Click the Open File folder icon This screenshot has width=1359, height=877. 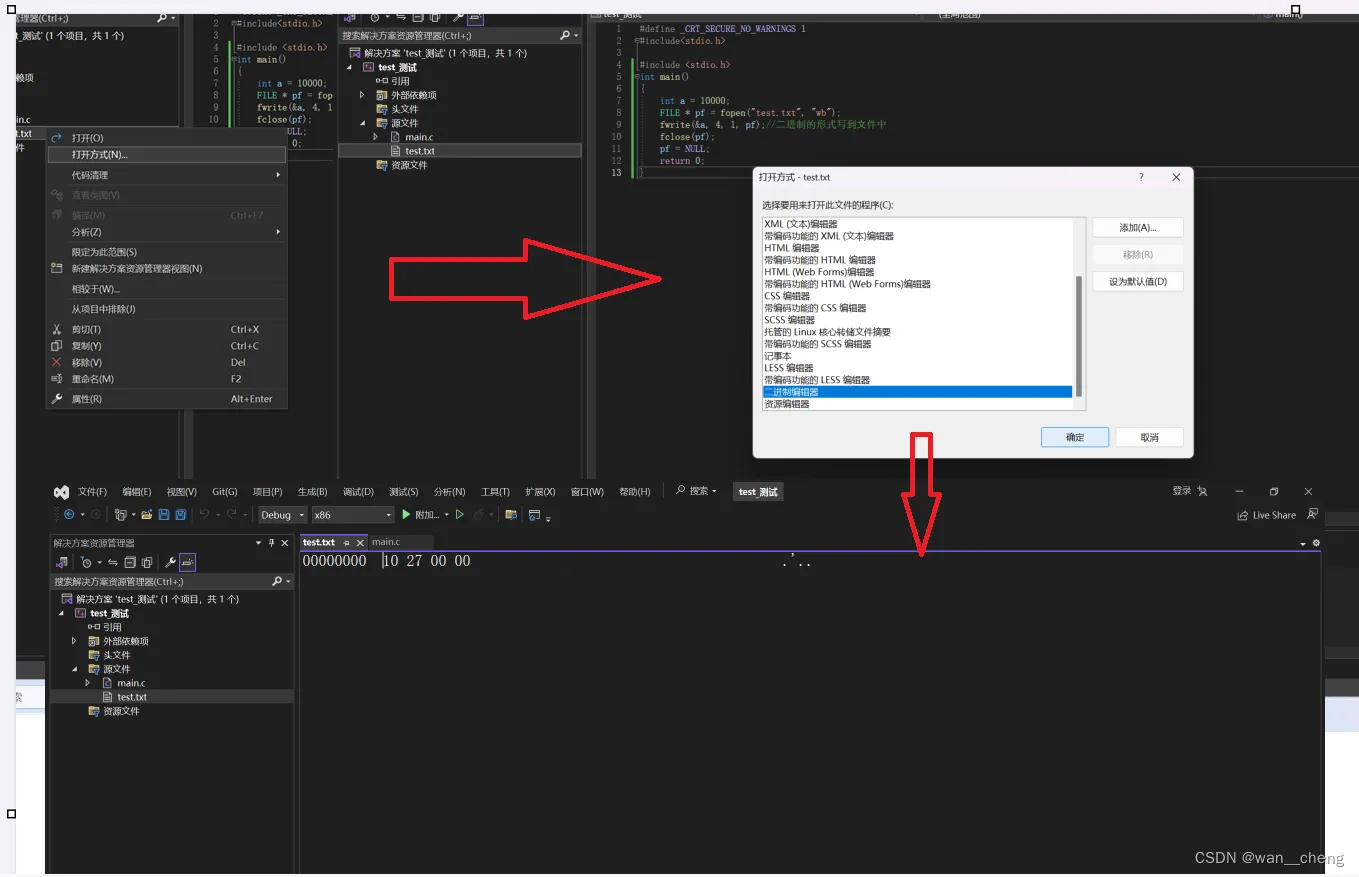pyautogui.click(x=147, y=515)
